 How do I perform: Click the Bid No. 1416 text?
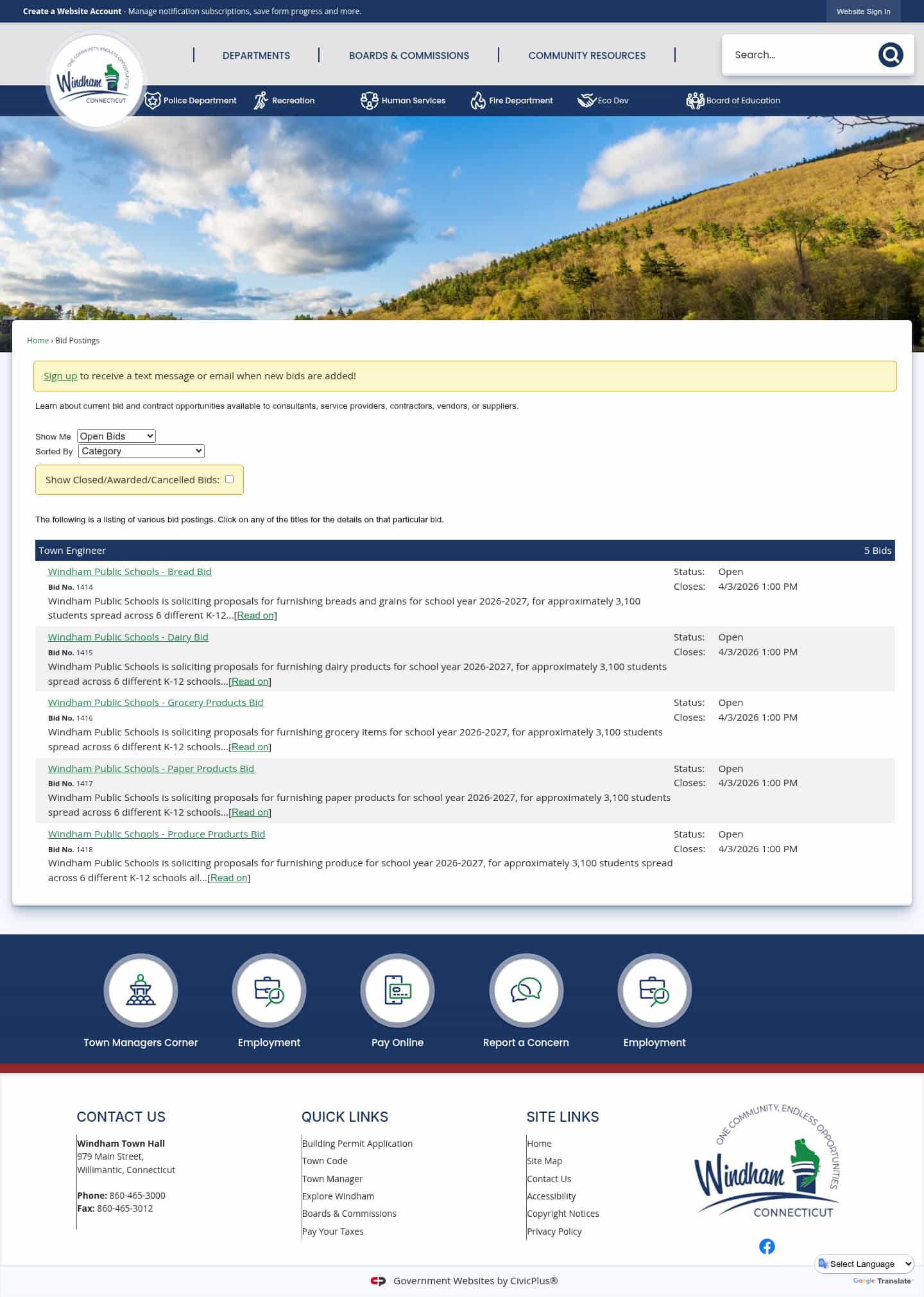tap(71, 718)
